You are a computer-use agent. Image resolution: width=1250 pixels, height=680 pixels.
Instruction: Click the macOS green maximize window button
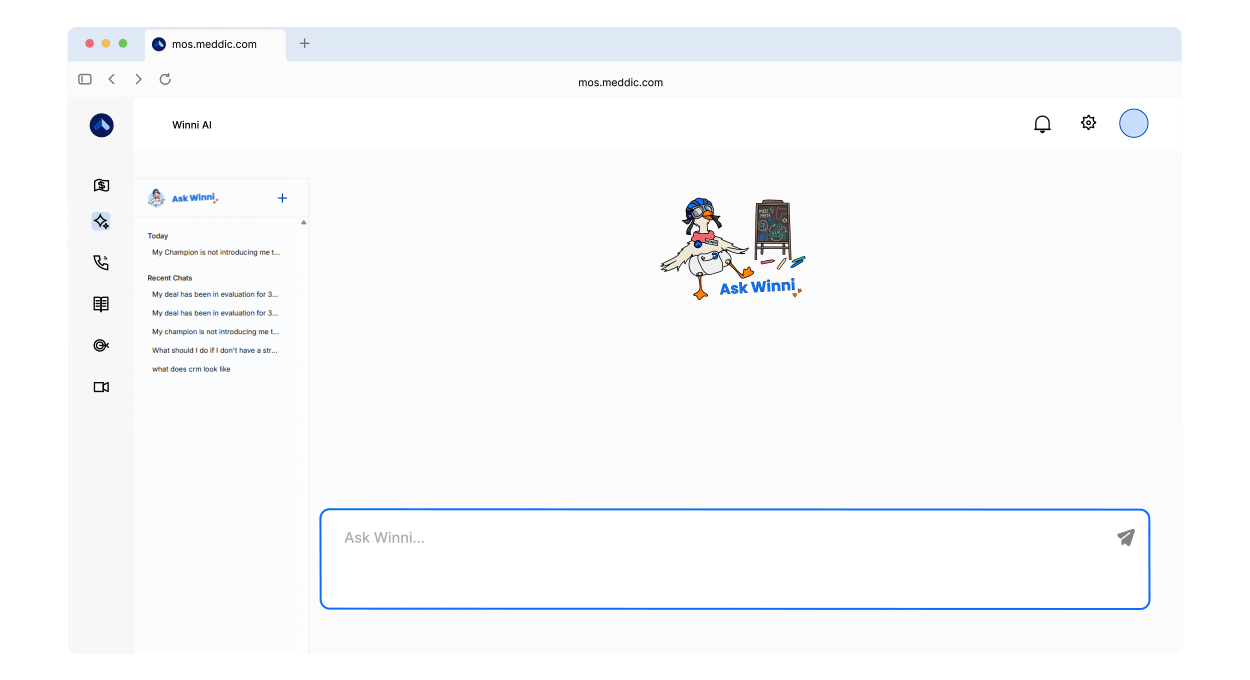pyautogui.click(x=123, y=43)
